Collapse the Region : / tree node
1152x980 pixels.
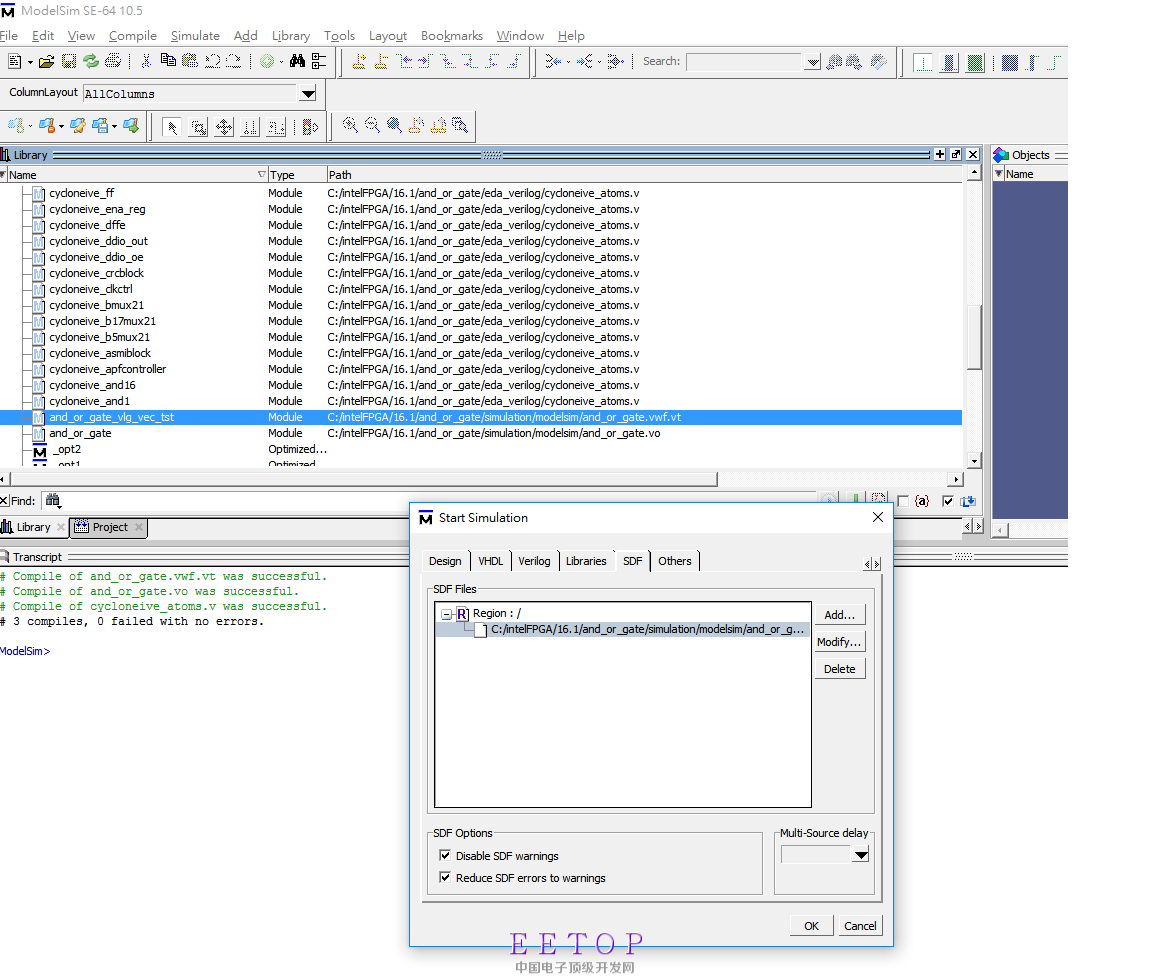(x=446, y=614)
